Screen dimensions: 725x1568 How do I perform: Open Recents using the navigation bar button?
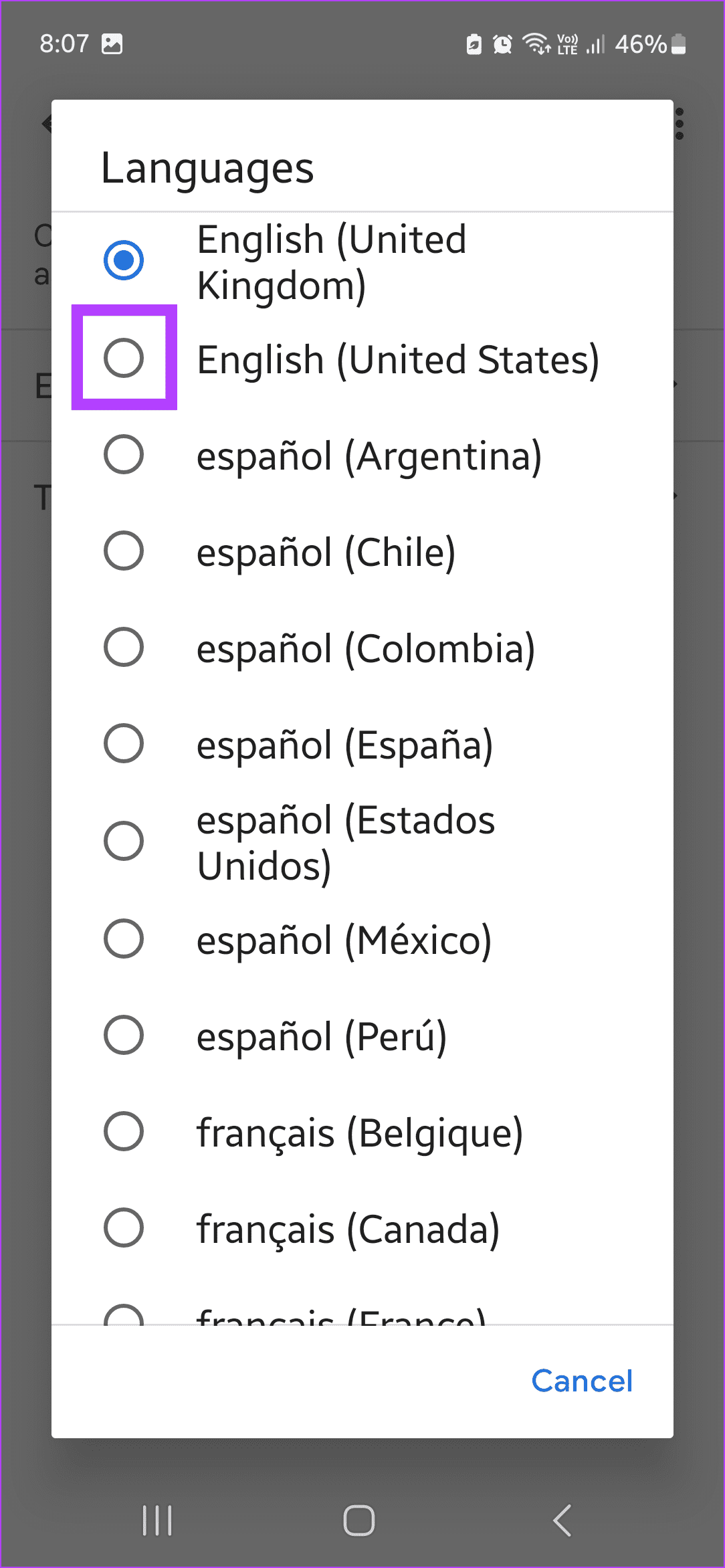tap(156, 1519)
